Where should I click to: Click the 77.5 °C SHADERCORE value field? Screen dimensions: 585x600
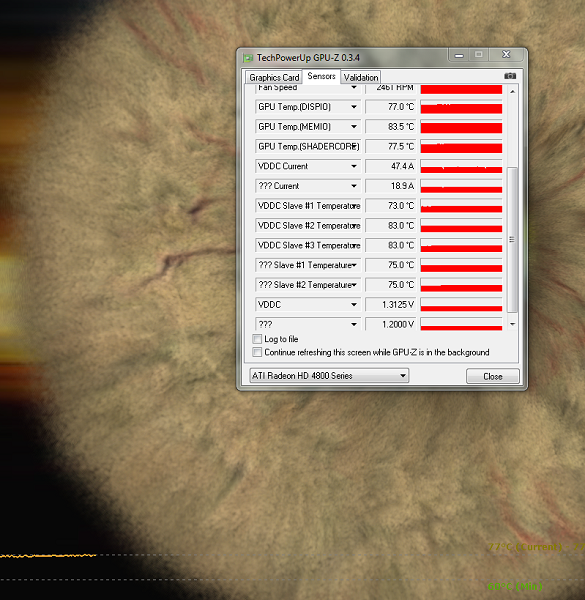(x=391, y=147)
